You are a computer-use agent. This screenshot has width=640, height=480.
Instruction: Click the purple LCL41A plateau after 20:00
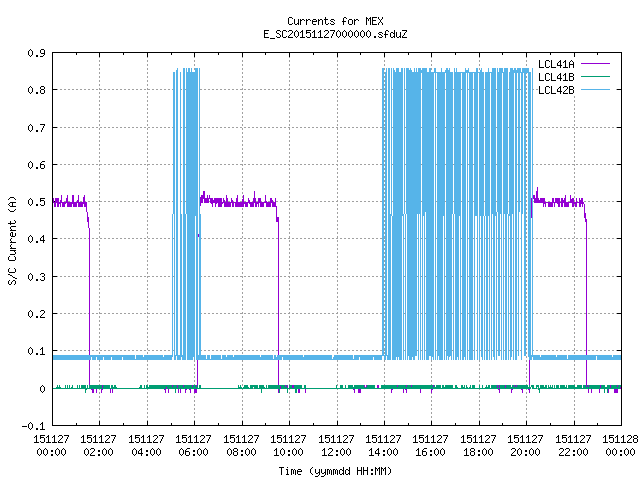pyautogui.click(x=558, y=202)
